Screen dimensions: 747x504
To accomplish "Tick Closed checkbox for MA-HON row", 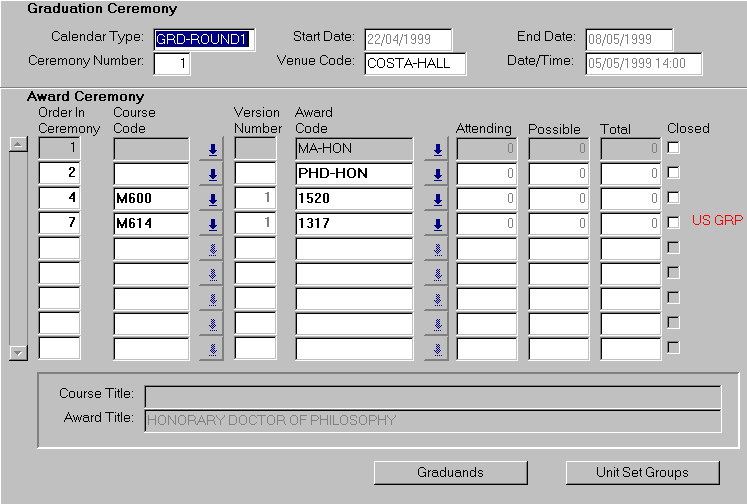I will [x=674, y=148].
